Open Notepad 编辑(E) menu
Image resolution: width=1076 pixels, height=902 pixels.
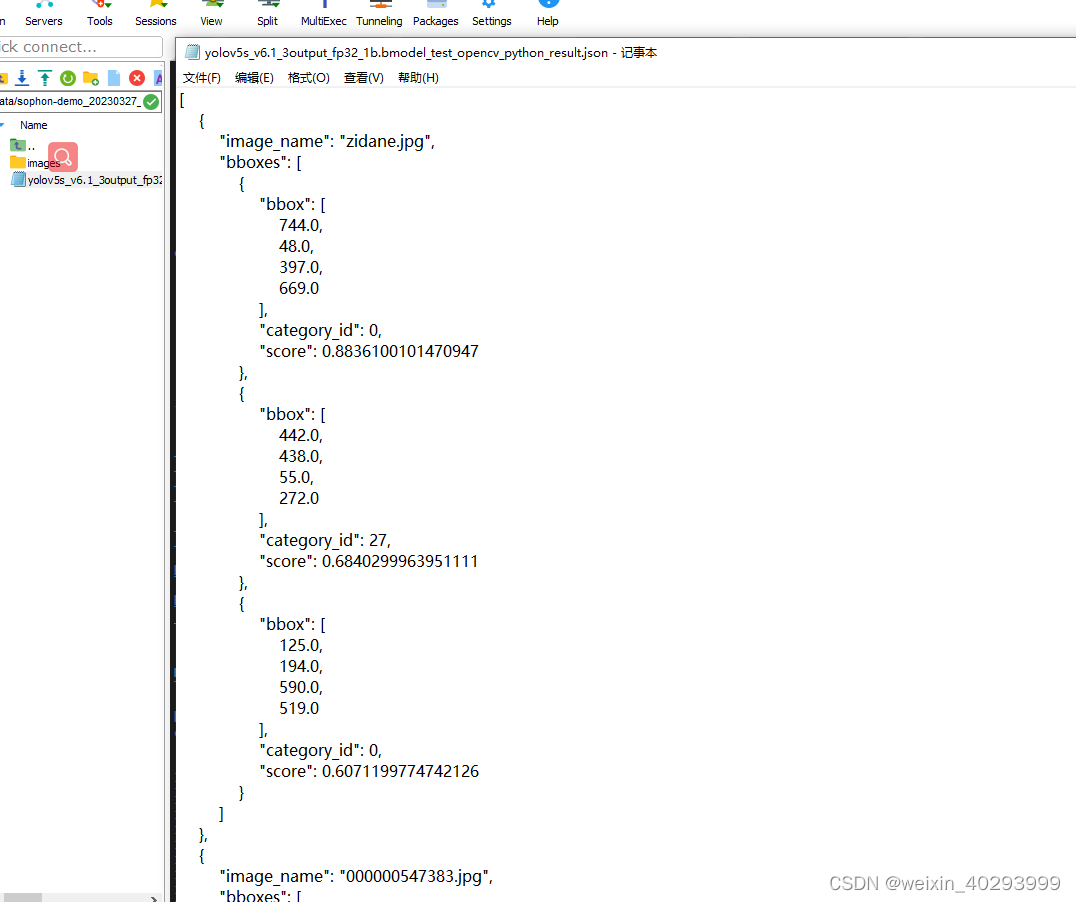(x=254, y=78)
